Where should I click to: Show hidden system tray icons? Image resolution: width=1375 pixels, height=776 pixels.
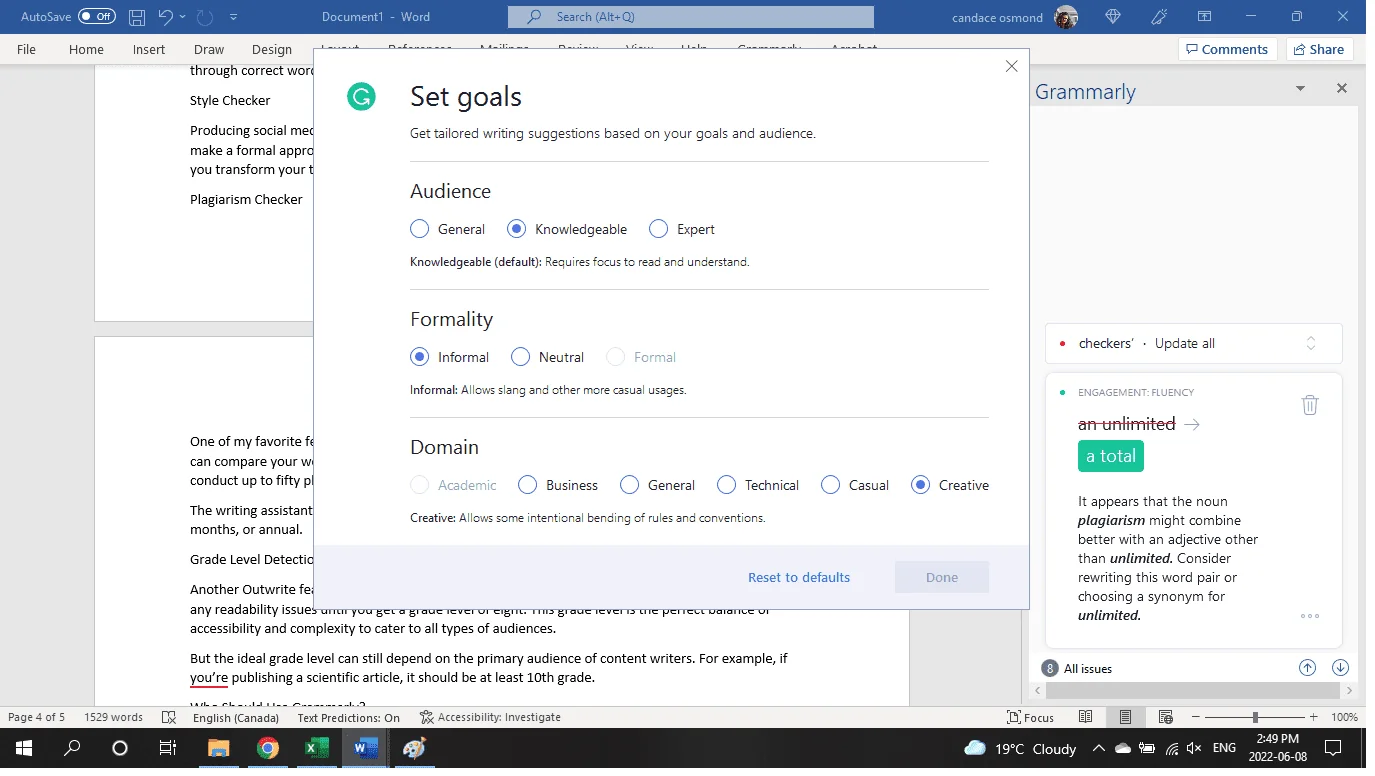(x=1099, y=748)
